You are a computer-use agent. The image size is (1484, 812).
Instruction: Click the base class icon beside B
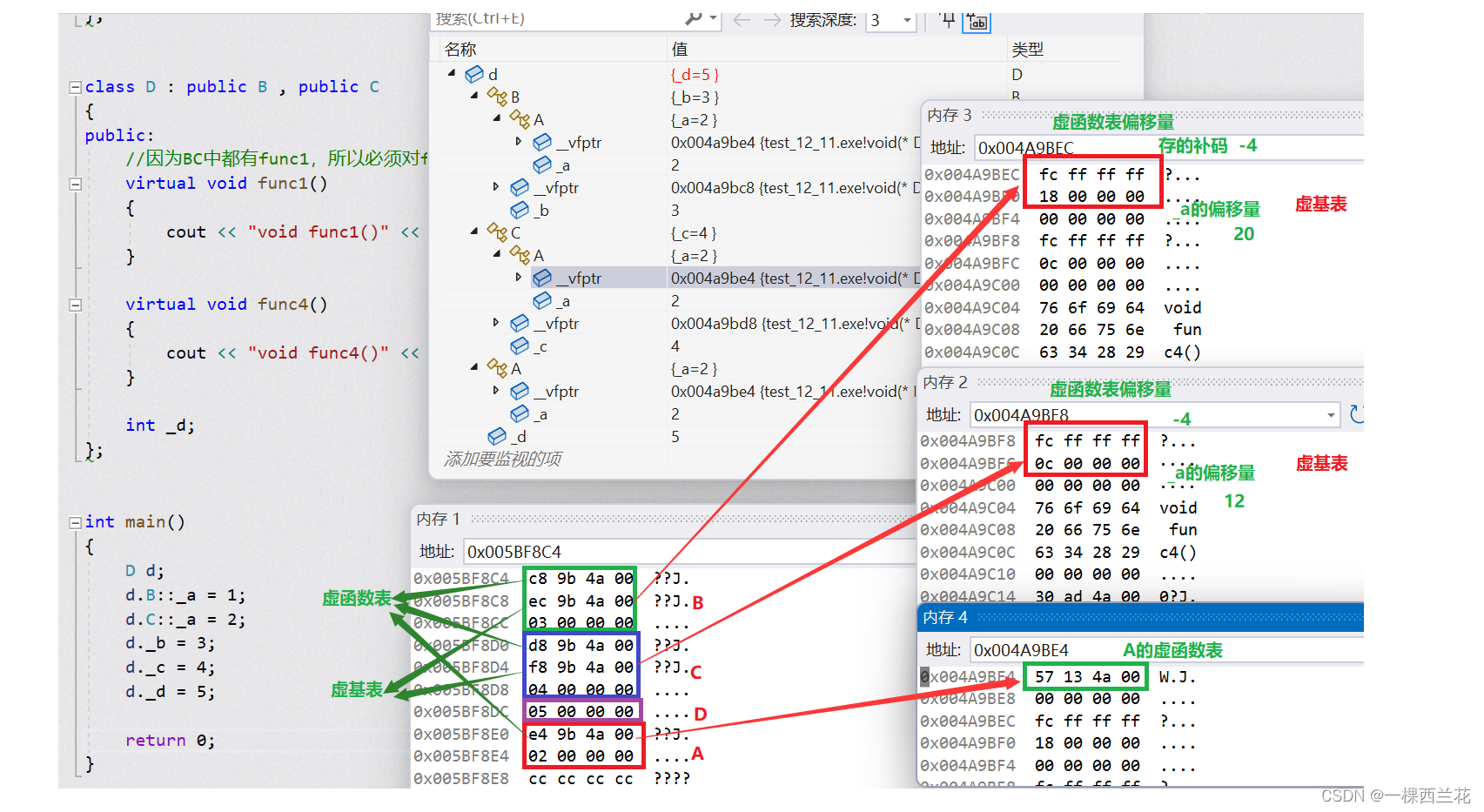click(497, 96)
